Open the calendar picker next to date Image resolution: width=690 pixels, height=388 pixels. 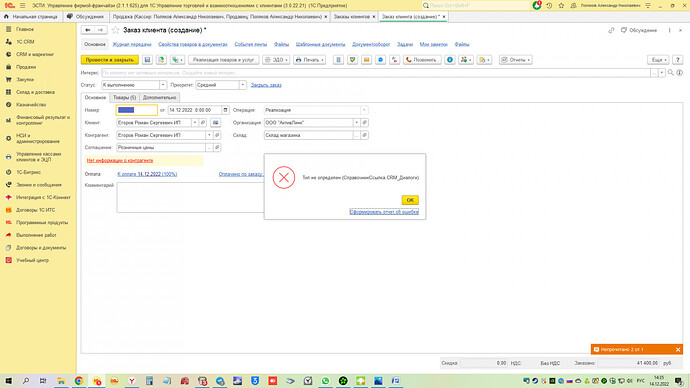coord(225,110)
